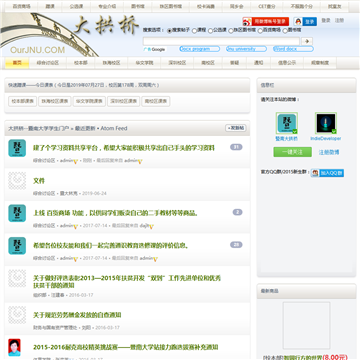Open the 暨南大拱桥 Weibo avatar
Viewport: 360px width, 360px height.
pyautogui.click(x=287, y=123)
